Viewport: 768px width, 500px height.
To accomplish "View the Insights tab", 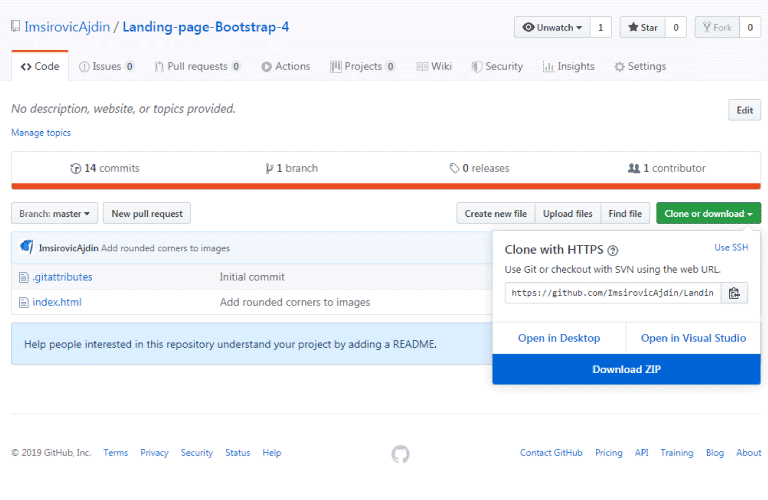I will (569, 66).
